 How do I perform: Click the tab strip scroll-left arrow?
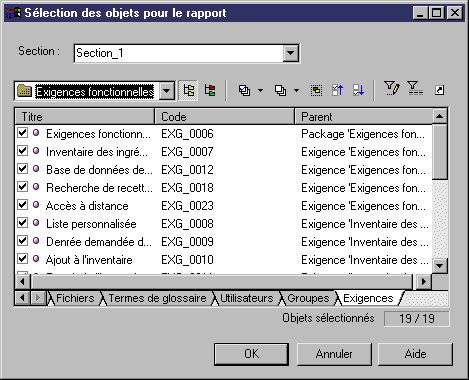tap(22, 298)
